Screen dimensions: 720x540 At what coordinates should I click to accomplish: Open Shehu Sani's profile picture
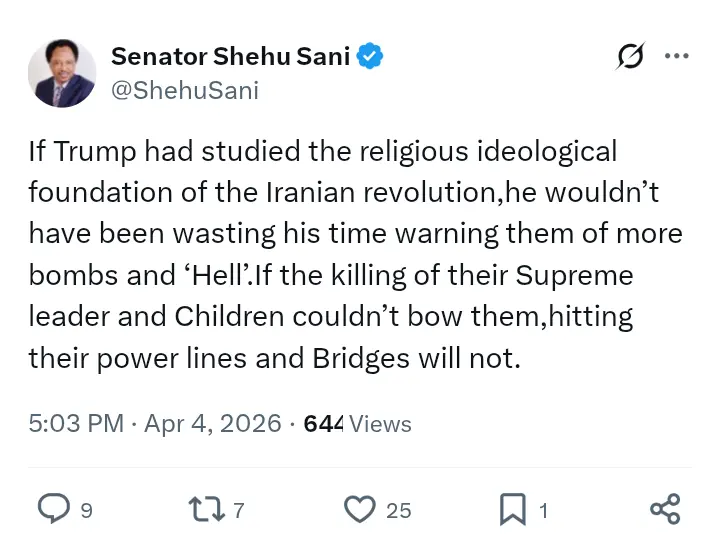(x=62, y=73)
